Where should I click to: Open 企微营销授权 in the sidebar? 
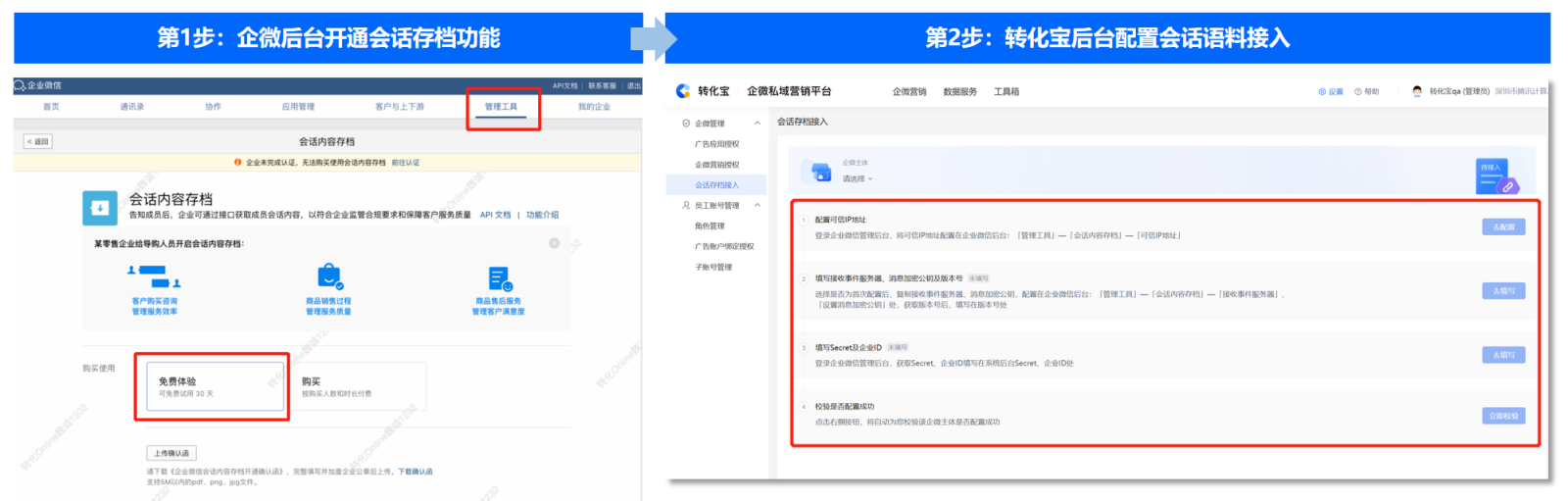click(x=717, y=165)
